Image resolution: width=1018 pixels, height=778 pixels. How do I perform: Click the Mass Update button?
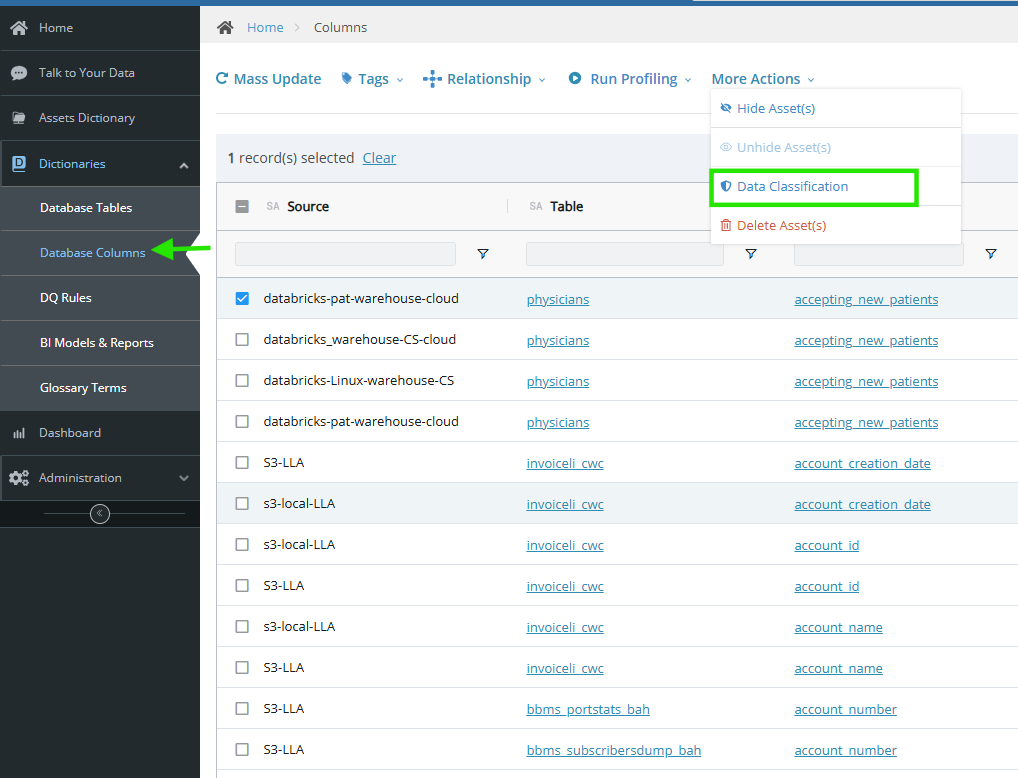269,79
